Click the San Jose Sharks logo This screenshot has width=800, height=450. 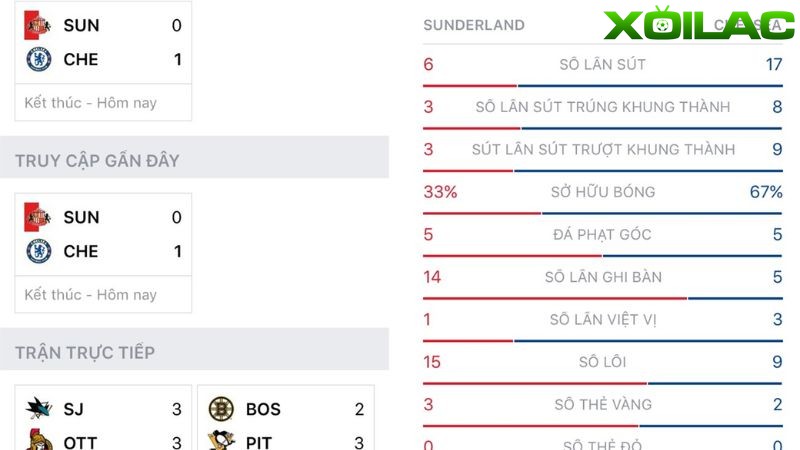39,409
